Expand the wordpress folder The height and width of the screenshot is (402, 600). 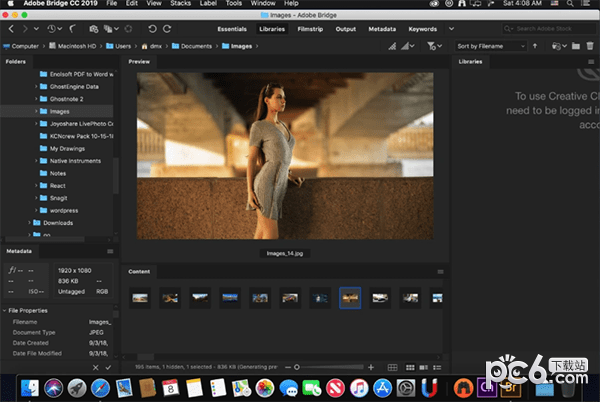coord(36,210)
